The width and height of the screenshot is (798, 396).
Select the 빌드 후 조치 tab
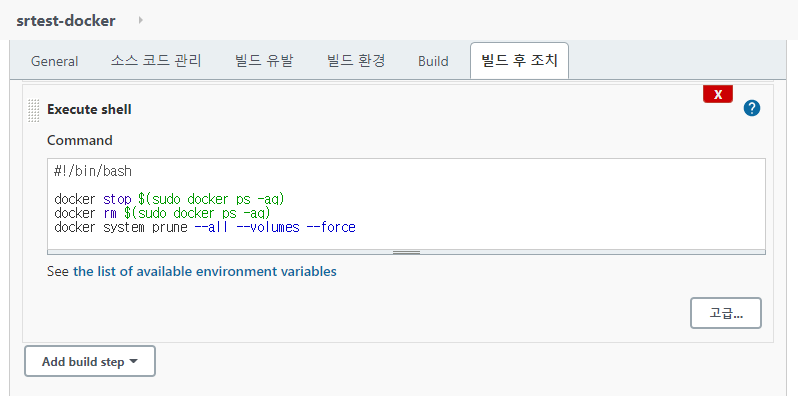(520, 61)
